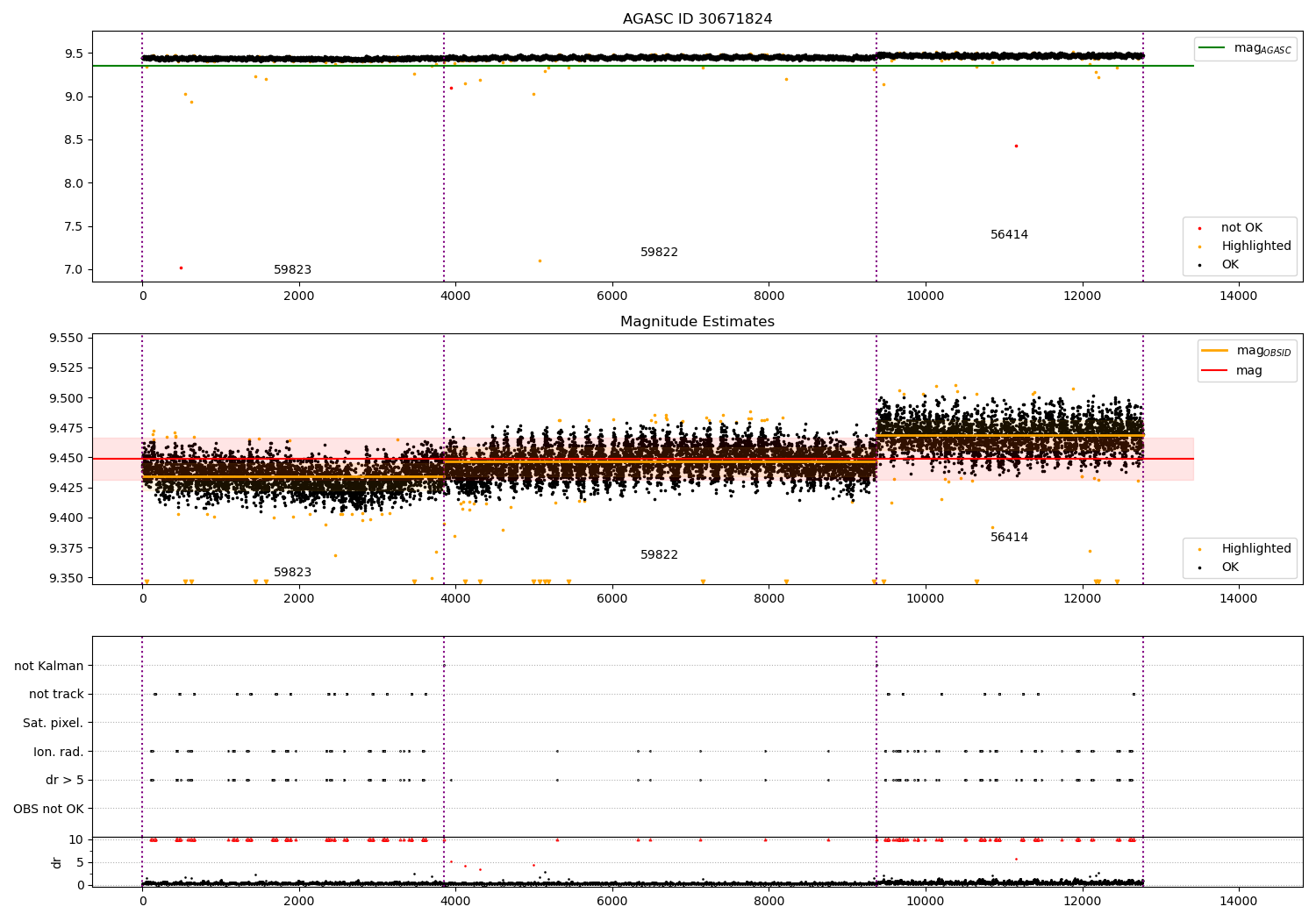Click the 59822 annotation in the top plot
This screenshot has height=921, width=1316.
(659, 253)
